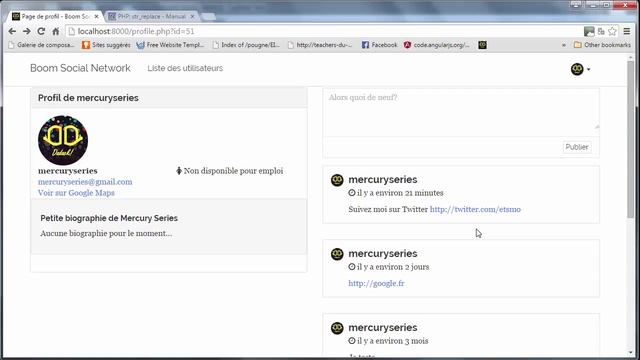Click the Publier button
640x360 pixels.
(577, 147)
